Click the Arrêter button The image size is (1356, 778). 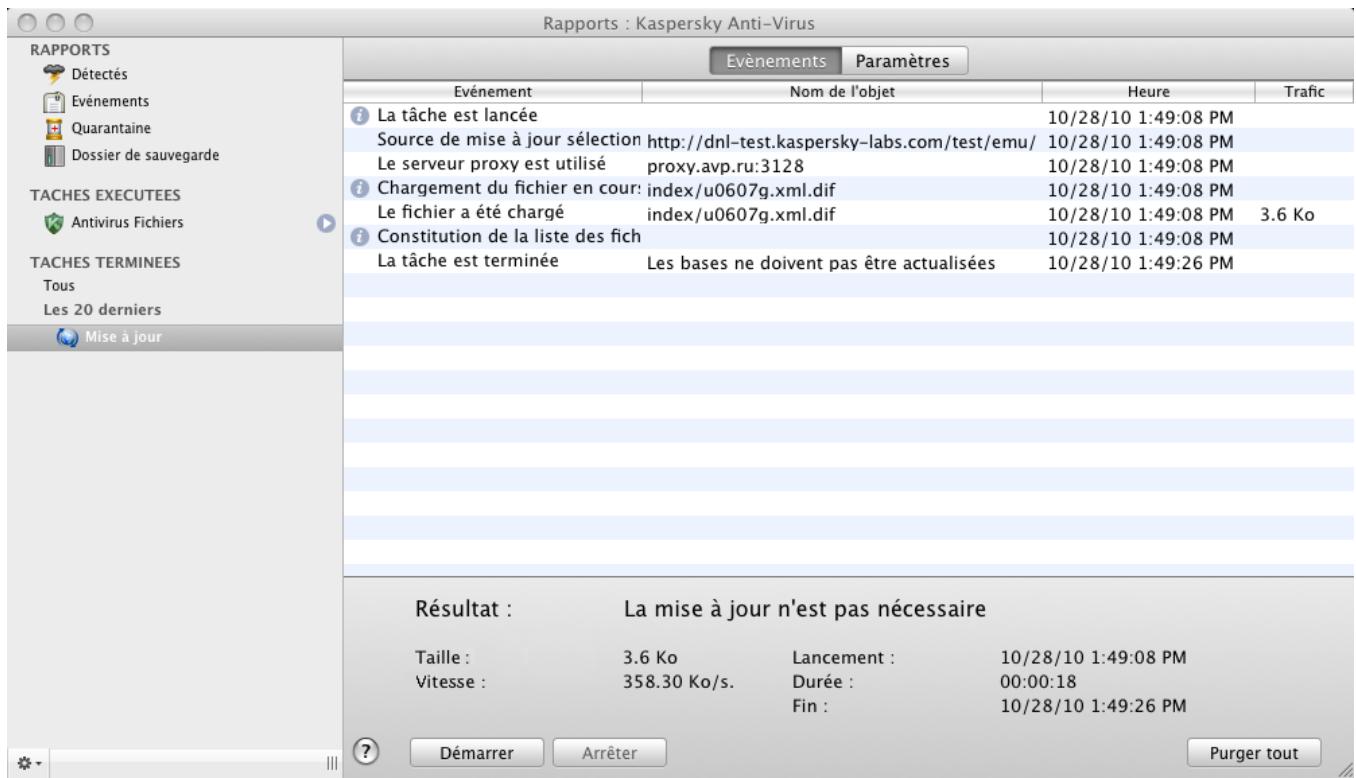(x=610, y=752)
